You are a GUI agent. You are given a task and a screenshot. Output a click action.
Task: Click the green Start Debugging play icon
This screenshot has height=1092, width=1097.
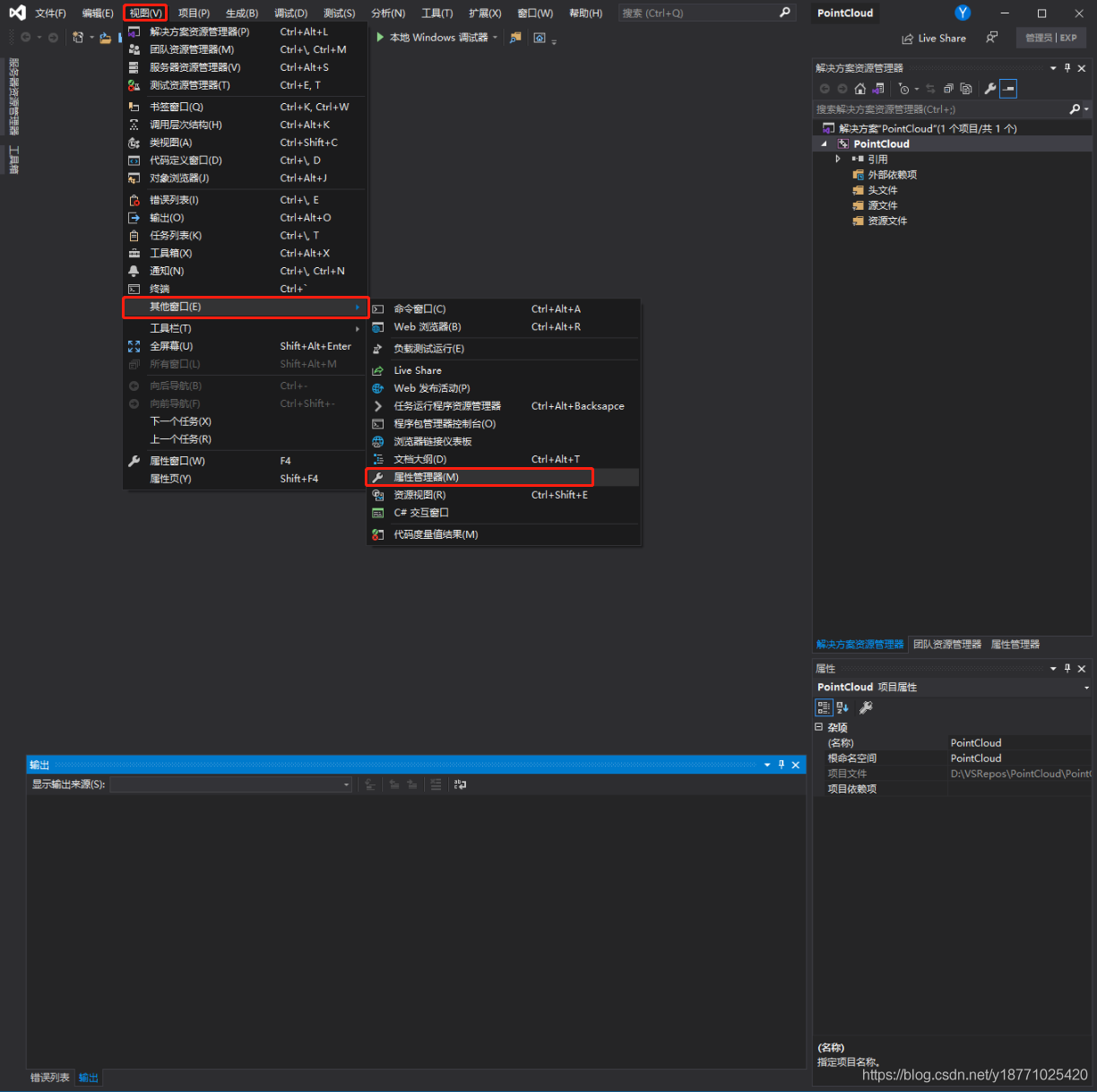pos(381,37)
